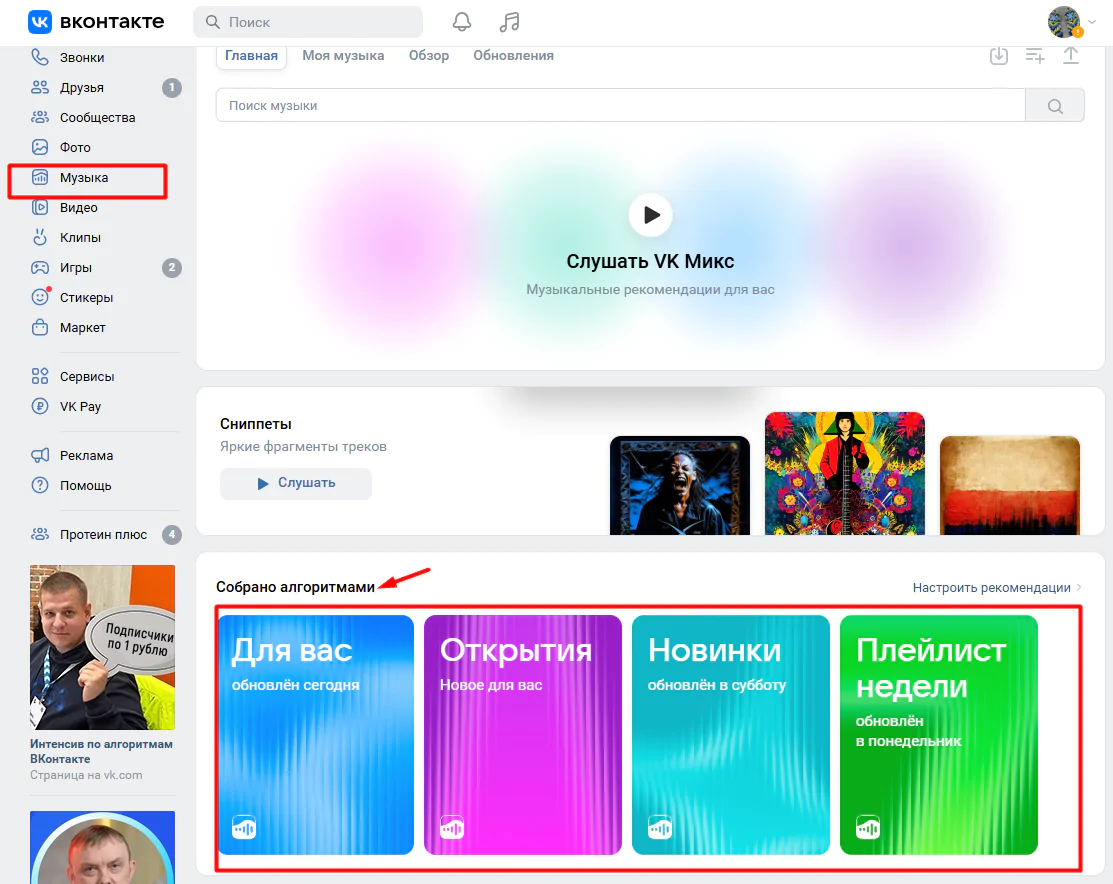Screen dimensions: 1113x884
Task: Switch to the Обзор tab
Action: 429,55
